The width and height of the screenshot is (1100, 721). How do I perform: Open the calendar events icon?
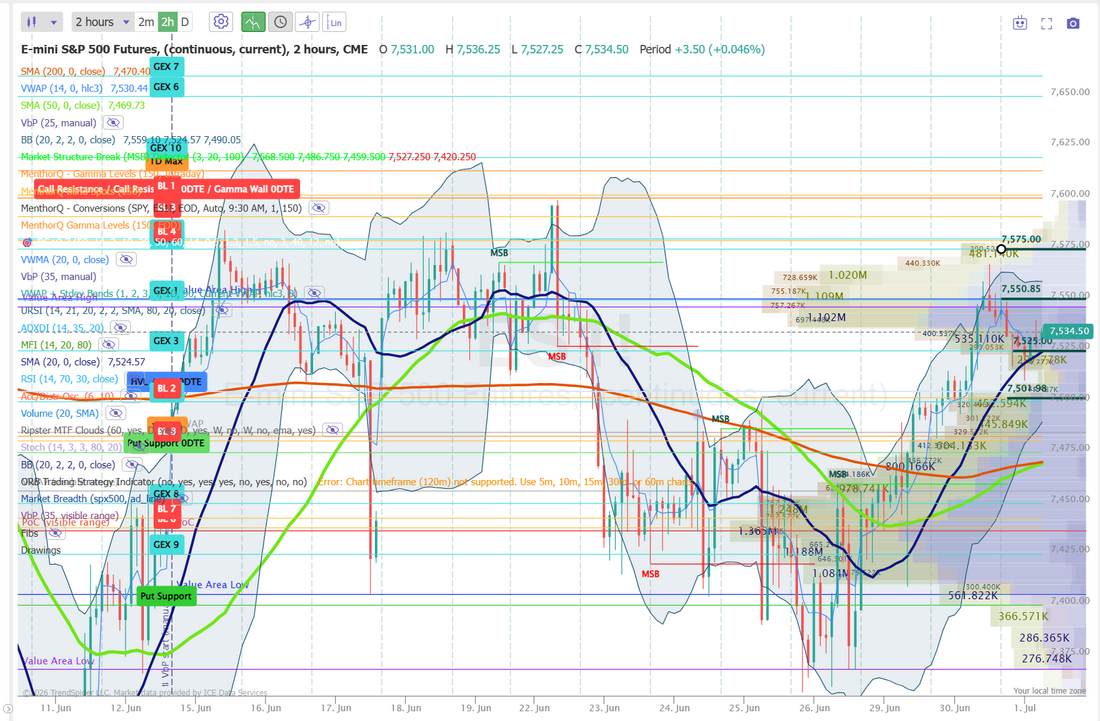1020,23
